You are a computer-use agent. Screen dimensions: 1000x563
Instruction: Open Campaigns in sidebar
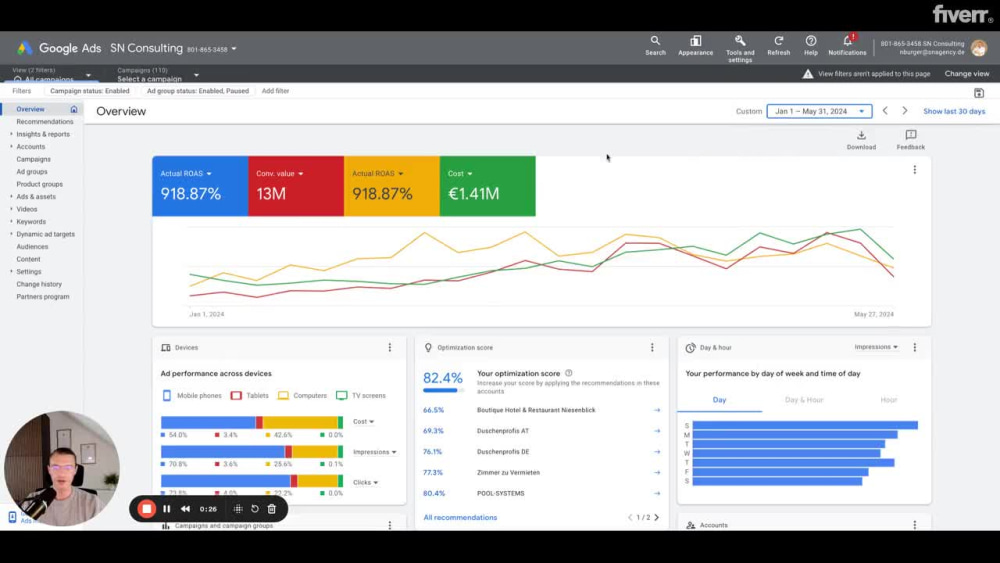point(33,159)
